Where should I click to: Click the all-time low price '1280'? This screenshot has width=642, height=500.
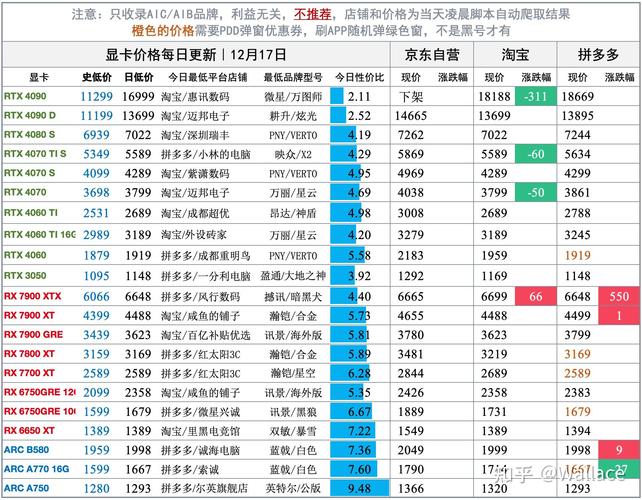click(97, 489)
